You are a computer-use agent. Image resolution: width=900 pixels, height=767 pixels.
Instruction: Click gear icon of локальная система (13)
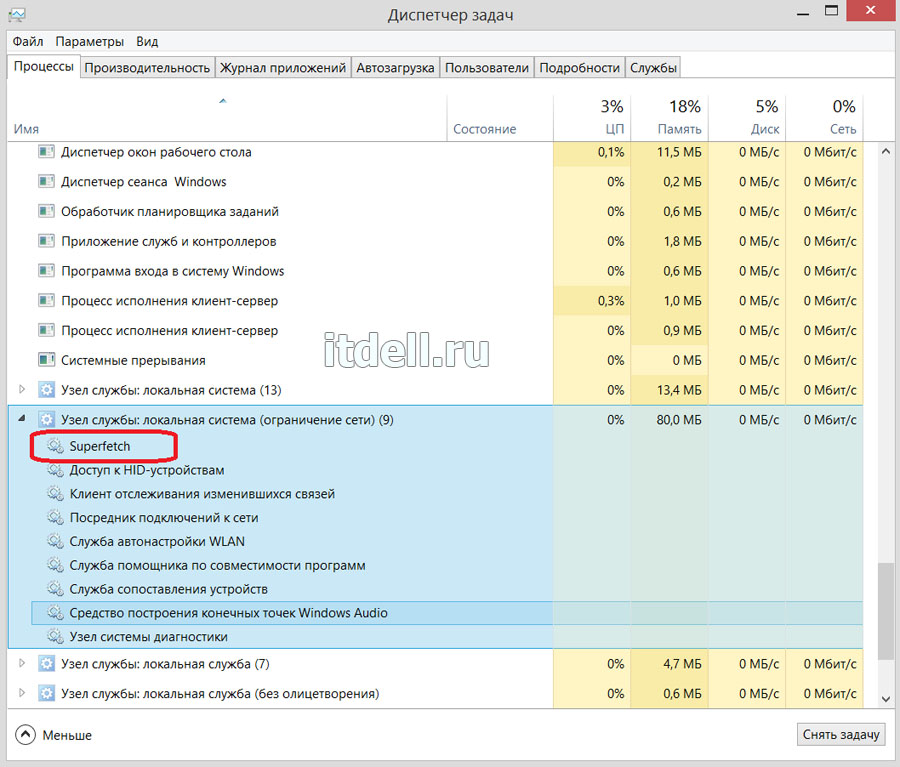(x=46, y=390)
